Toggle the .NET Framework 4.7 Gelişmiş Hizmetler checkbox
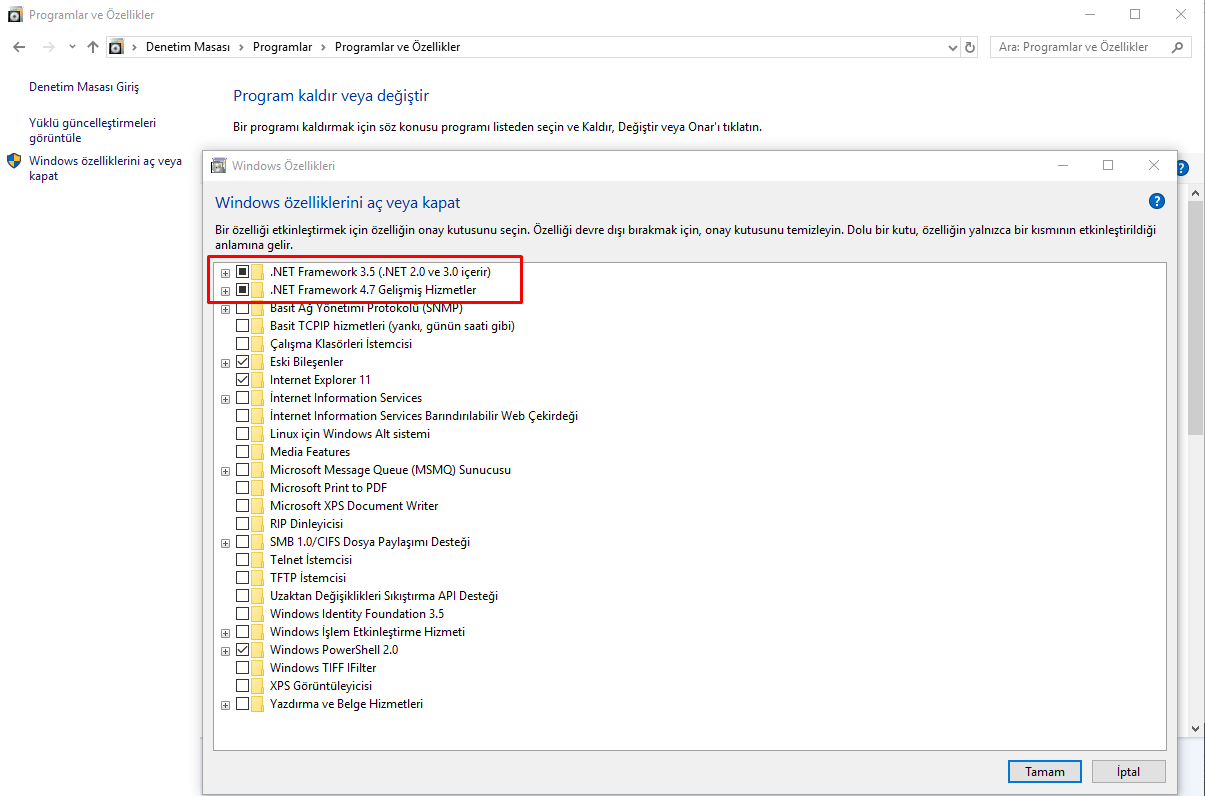Viewport: 1205px width, 796px height. tap(242, 290)
